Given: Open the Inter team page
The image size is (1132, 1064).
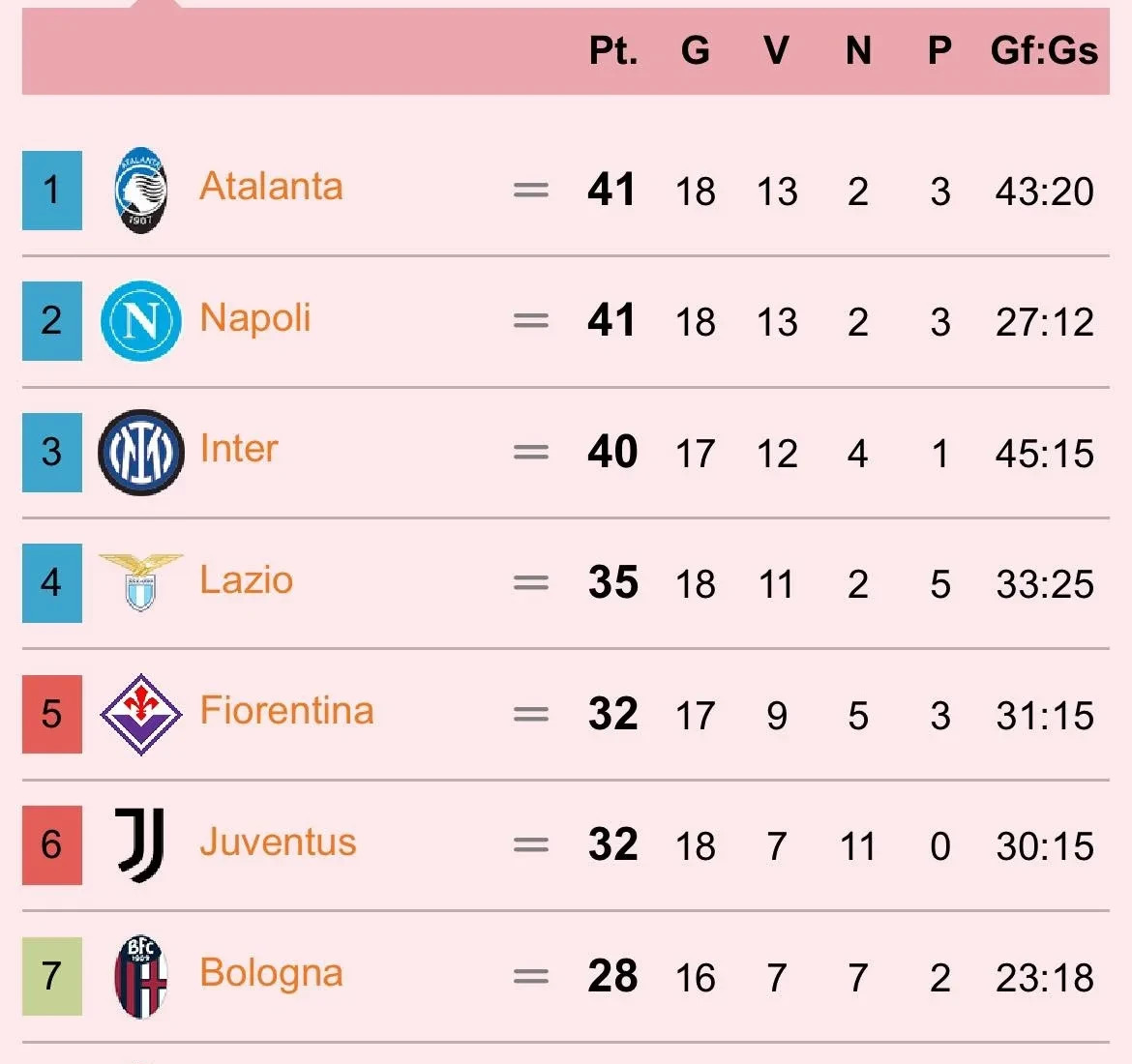Looking at the screenshot, I should pyautogui.click(x=239, y=449).
